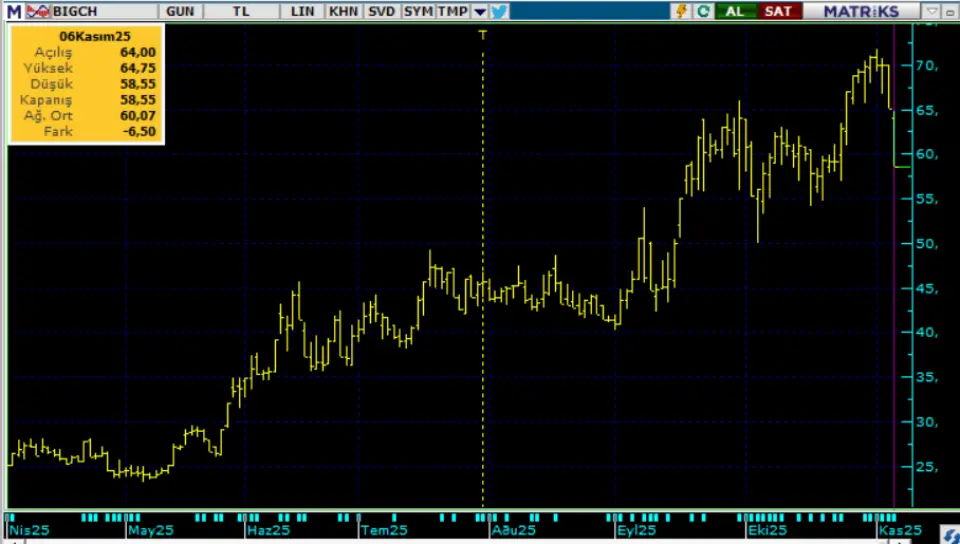Toggle the KHN chart option
The image size is (960, 544).
(343, 11)
